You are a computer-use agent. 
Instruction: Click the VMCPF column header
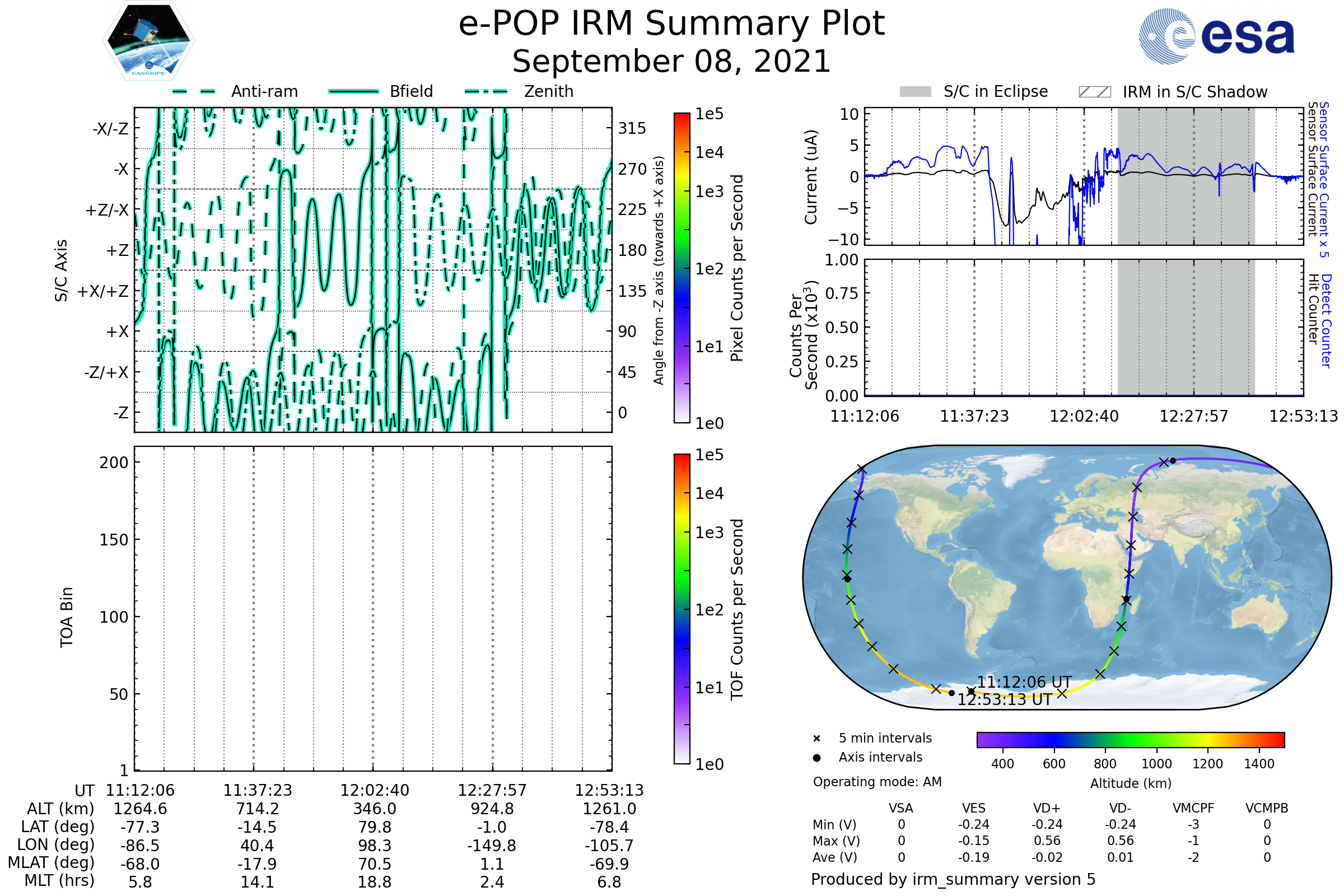tap(1193, 808)
